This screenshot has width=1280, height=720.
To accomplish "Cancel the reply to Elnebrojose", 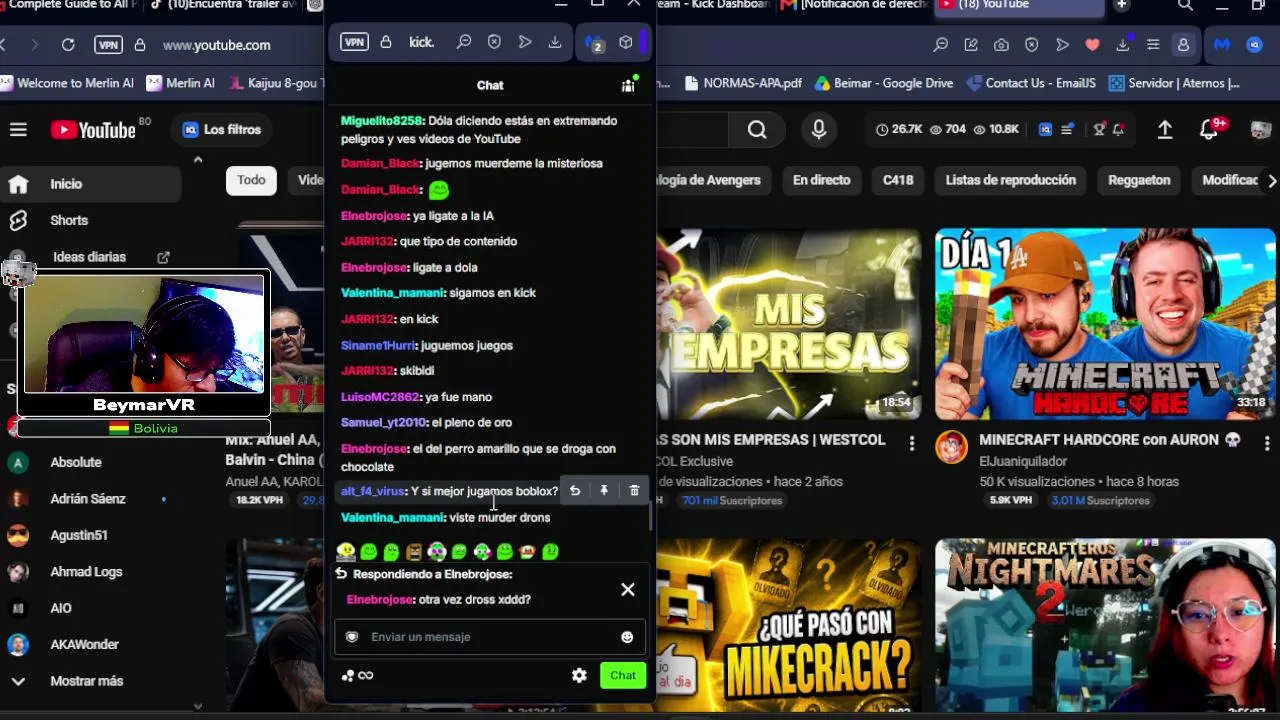I will (x=628, y=590).
